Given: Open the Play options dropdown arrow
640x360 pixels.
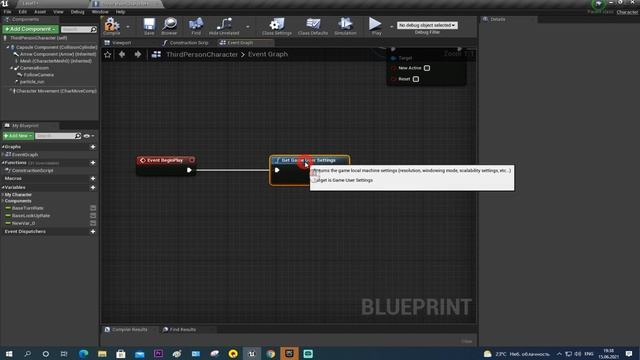Looking at the screenshot, I should tap(391, 27).
